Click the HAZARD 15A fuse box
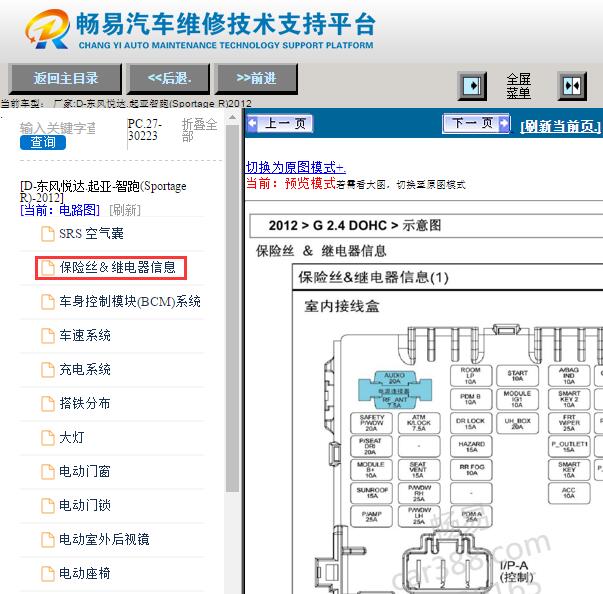The width and height of the screenshot is (603, 594). pyautogui.click(x=471, y=446)
